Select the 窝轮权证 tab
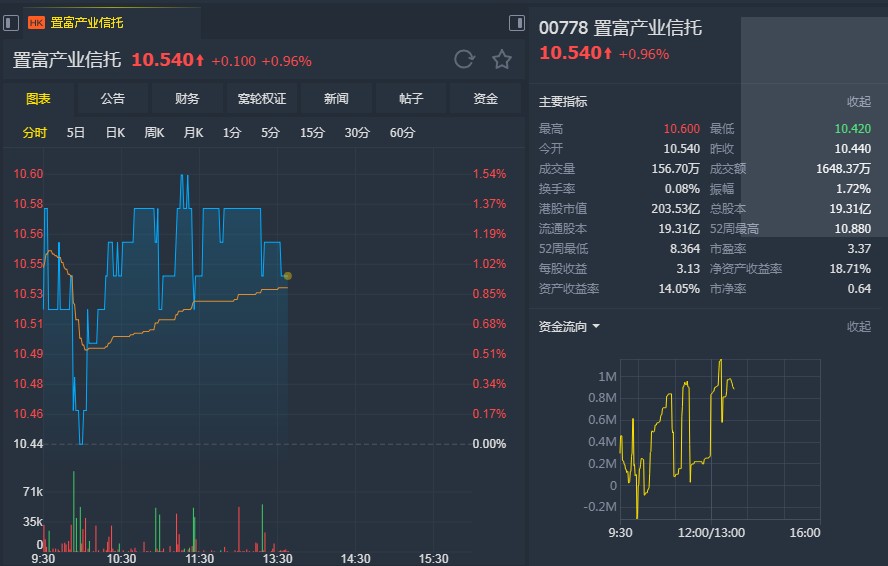 tap(262, 98)
